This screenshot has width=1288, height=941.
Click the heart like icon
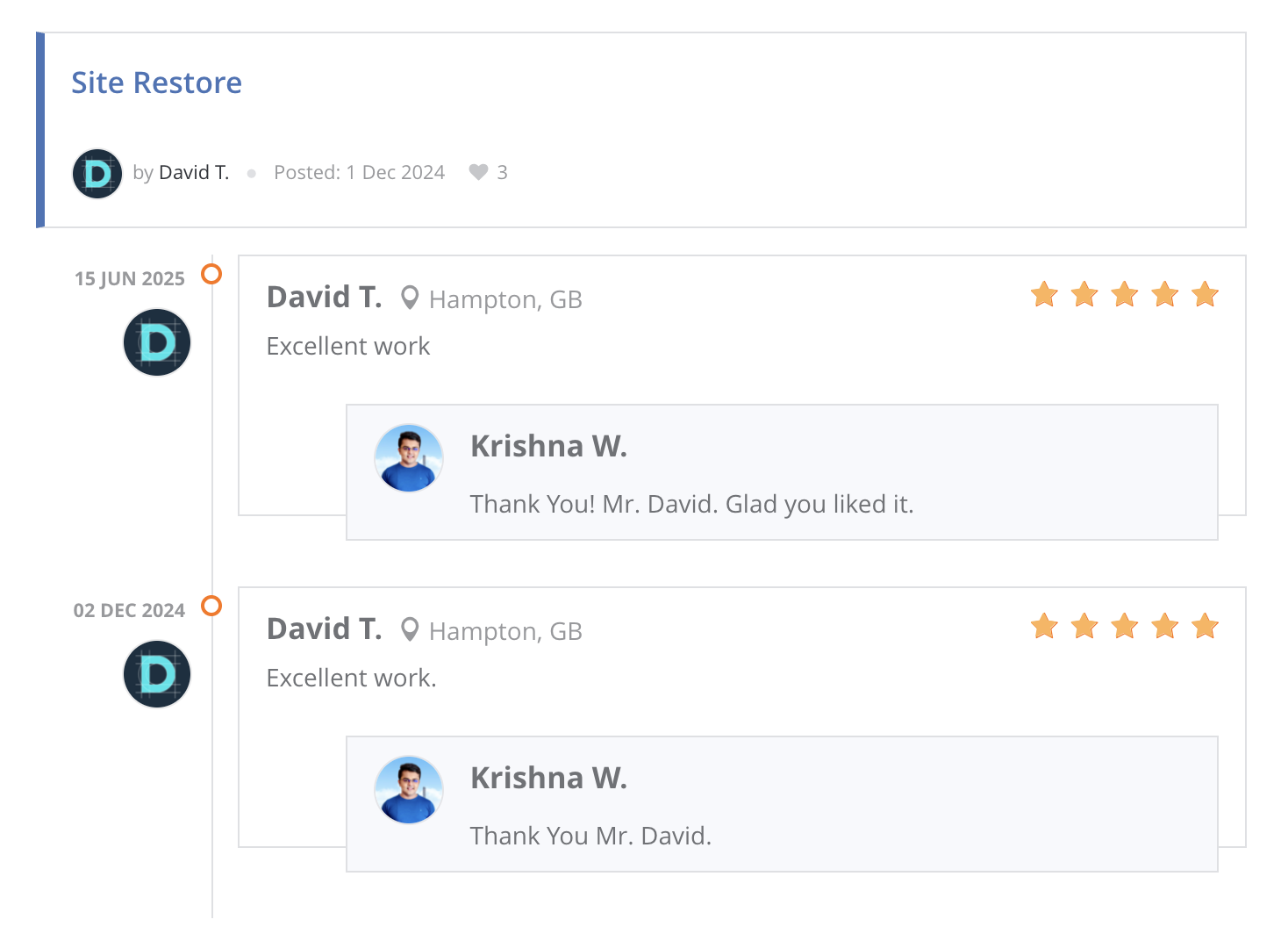[478, 172]
